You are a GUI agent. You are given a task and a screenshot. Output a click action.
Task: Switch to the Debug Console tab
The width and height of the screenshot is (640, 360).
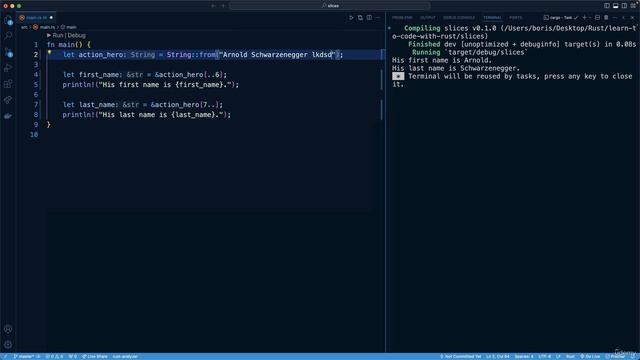(459, 18)
